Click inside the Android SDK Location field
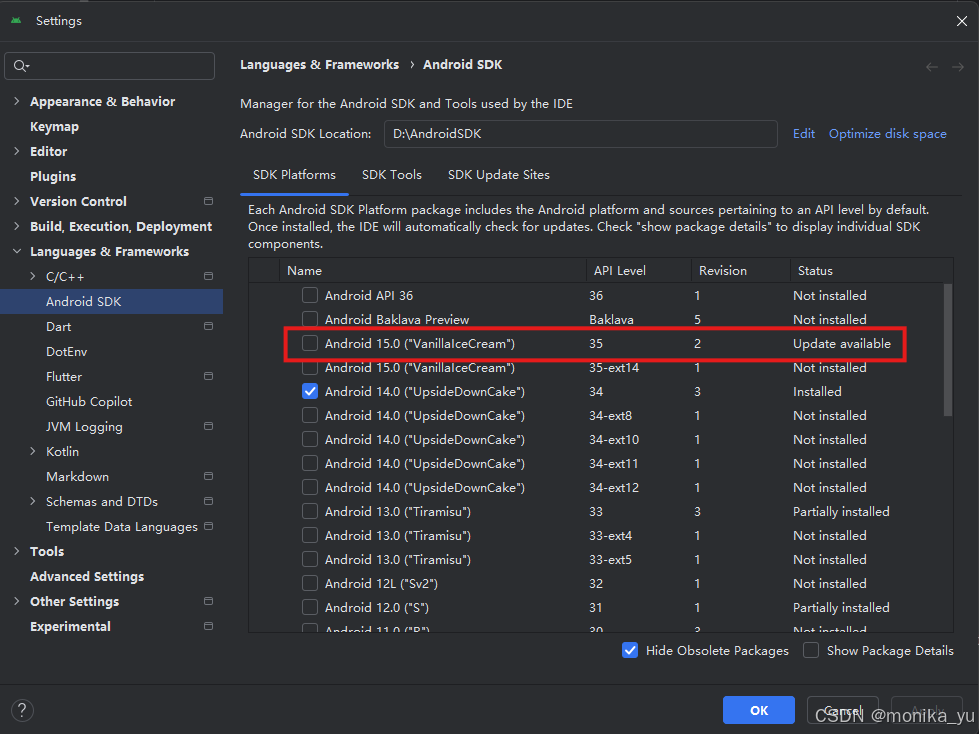Image resolution: width=979 pixels, height=734 pixels. (580, 133)
